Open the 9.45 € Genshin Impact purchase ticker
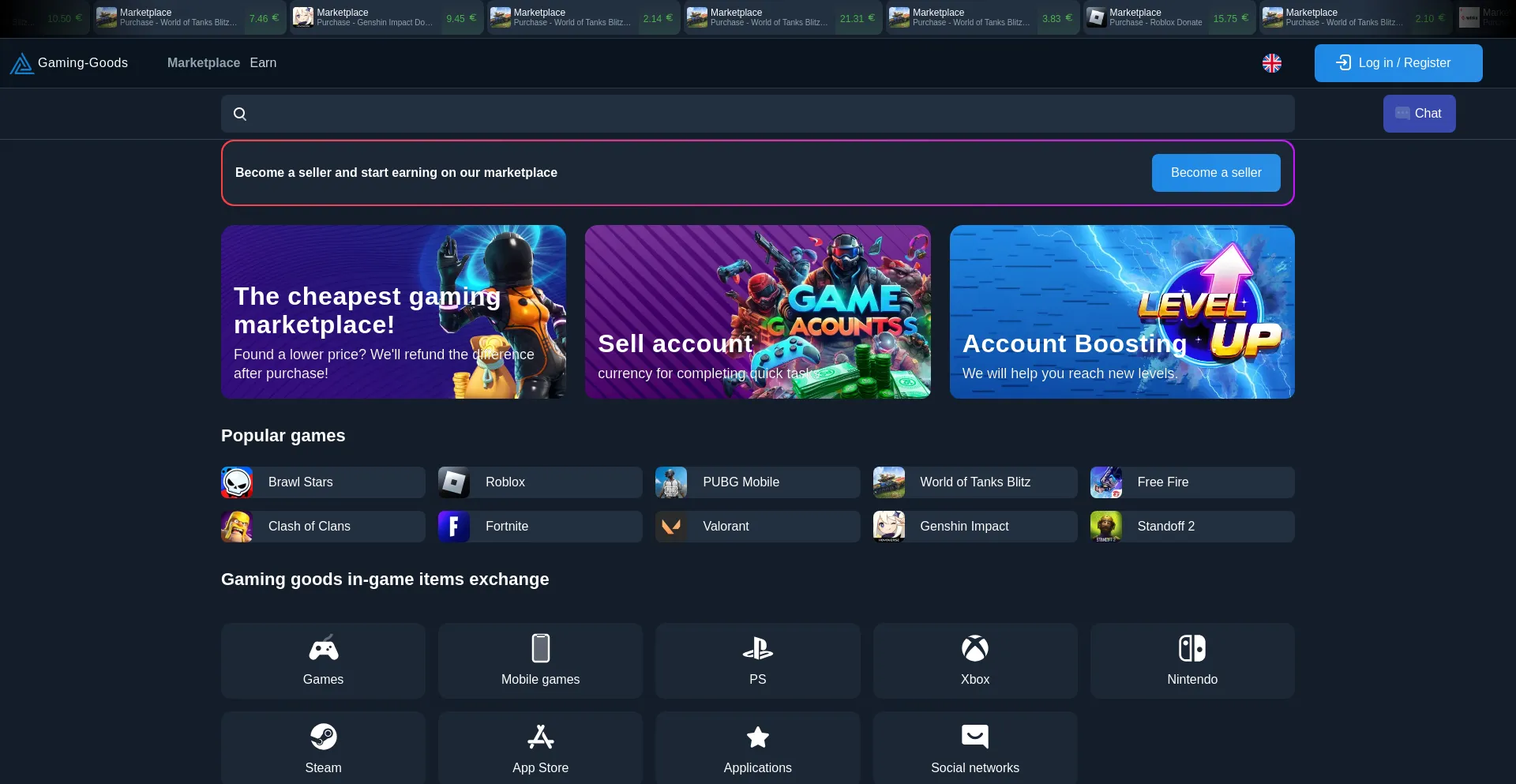The width and height of the screenshot is (1516, 784). tap(387, 17)
